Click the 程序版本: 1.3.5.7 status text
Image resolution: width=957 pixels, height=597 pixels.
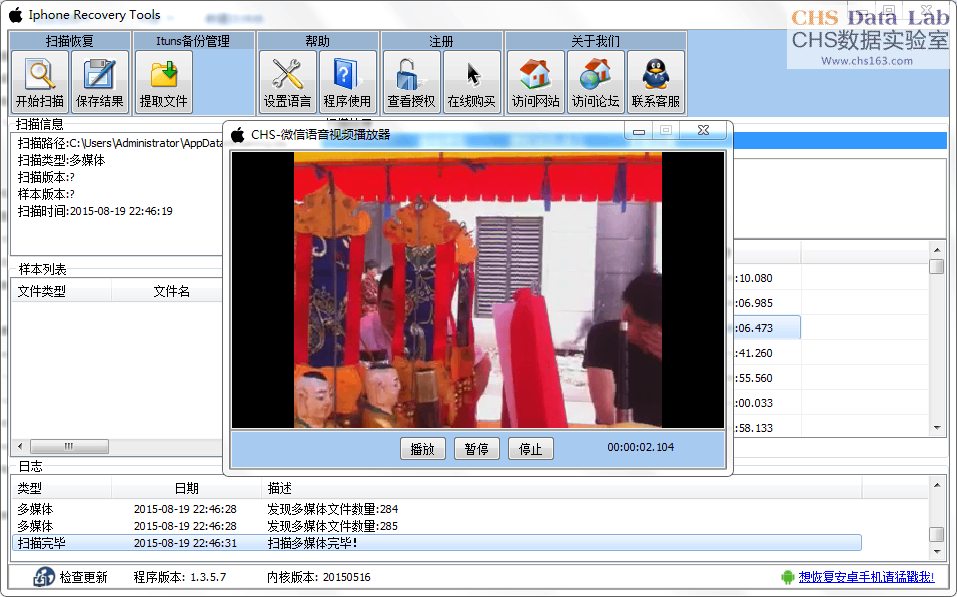click(x=179, y=577)
